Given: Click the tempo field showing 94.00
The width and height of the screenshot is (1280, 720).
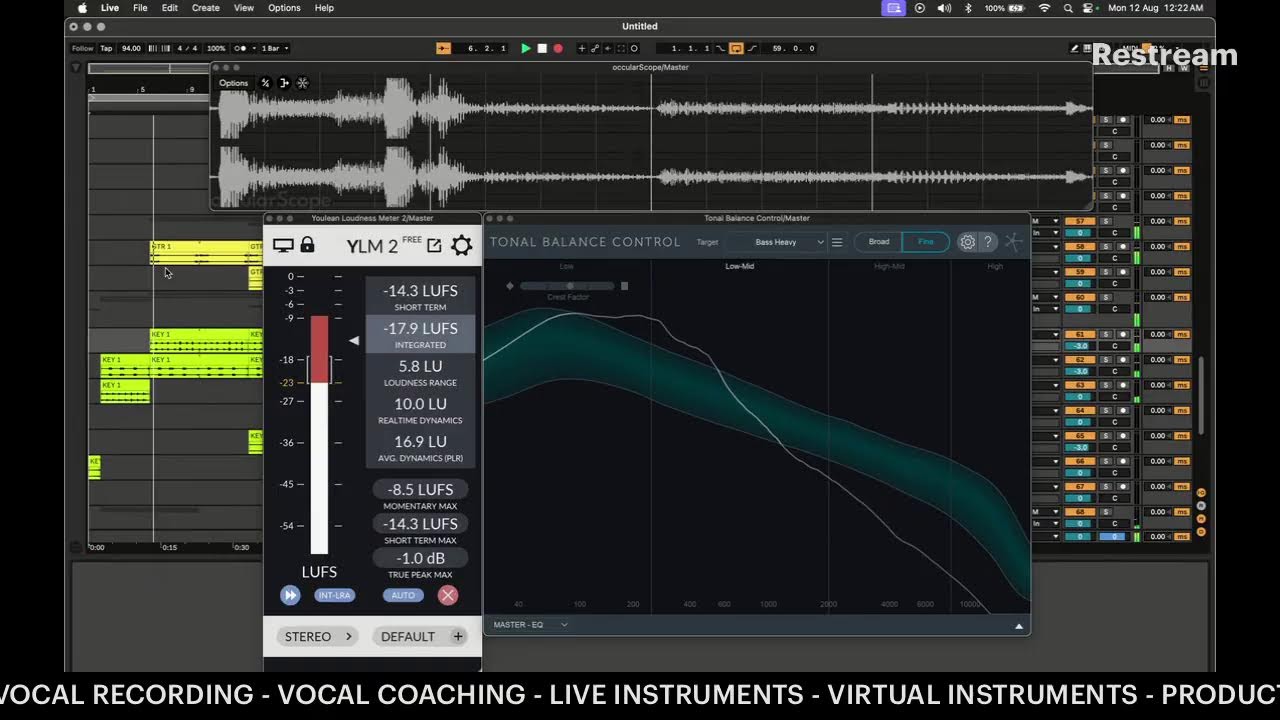Looking at the screenshot, I should pyautogui.click(x=131, y=48).
